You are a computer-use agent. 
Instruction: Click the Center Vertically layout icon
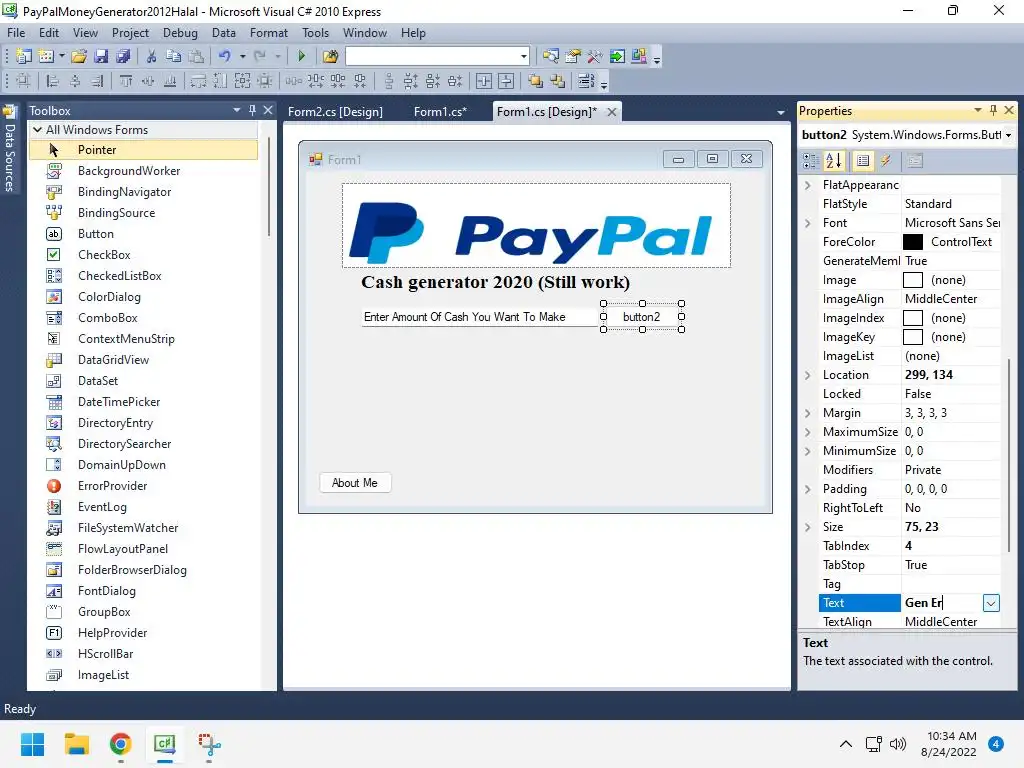506,81
